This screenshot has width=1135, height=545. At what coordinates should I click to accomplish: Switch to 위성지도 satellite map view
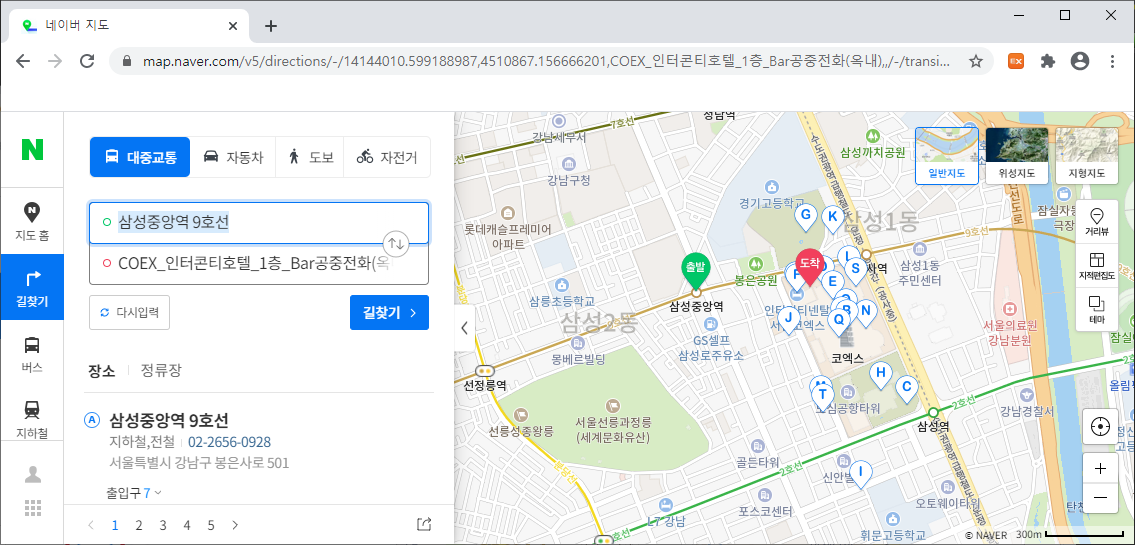tap(1017, 156)
